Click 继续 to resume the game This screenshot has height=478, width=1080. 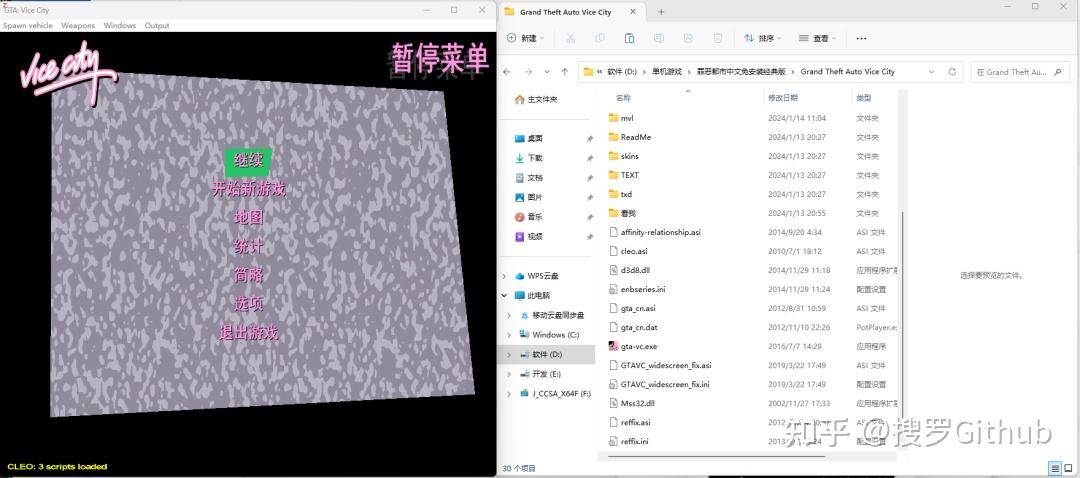[249, 161]
